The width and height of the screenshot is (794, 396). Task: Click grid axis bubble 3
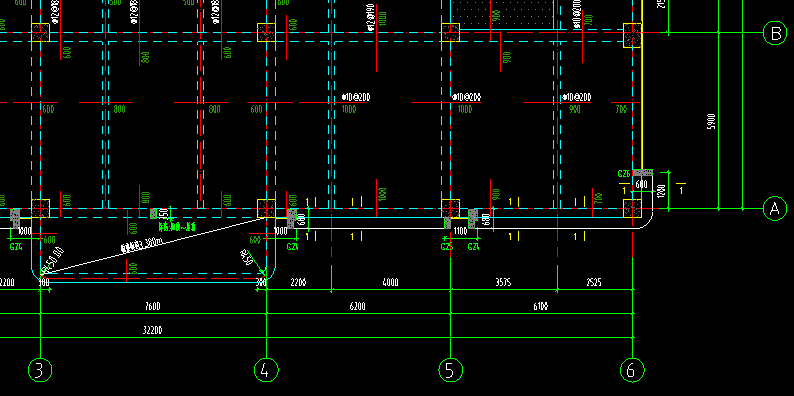pos(40,371)
